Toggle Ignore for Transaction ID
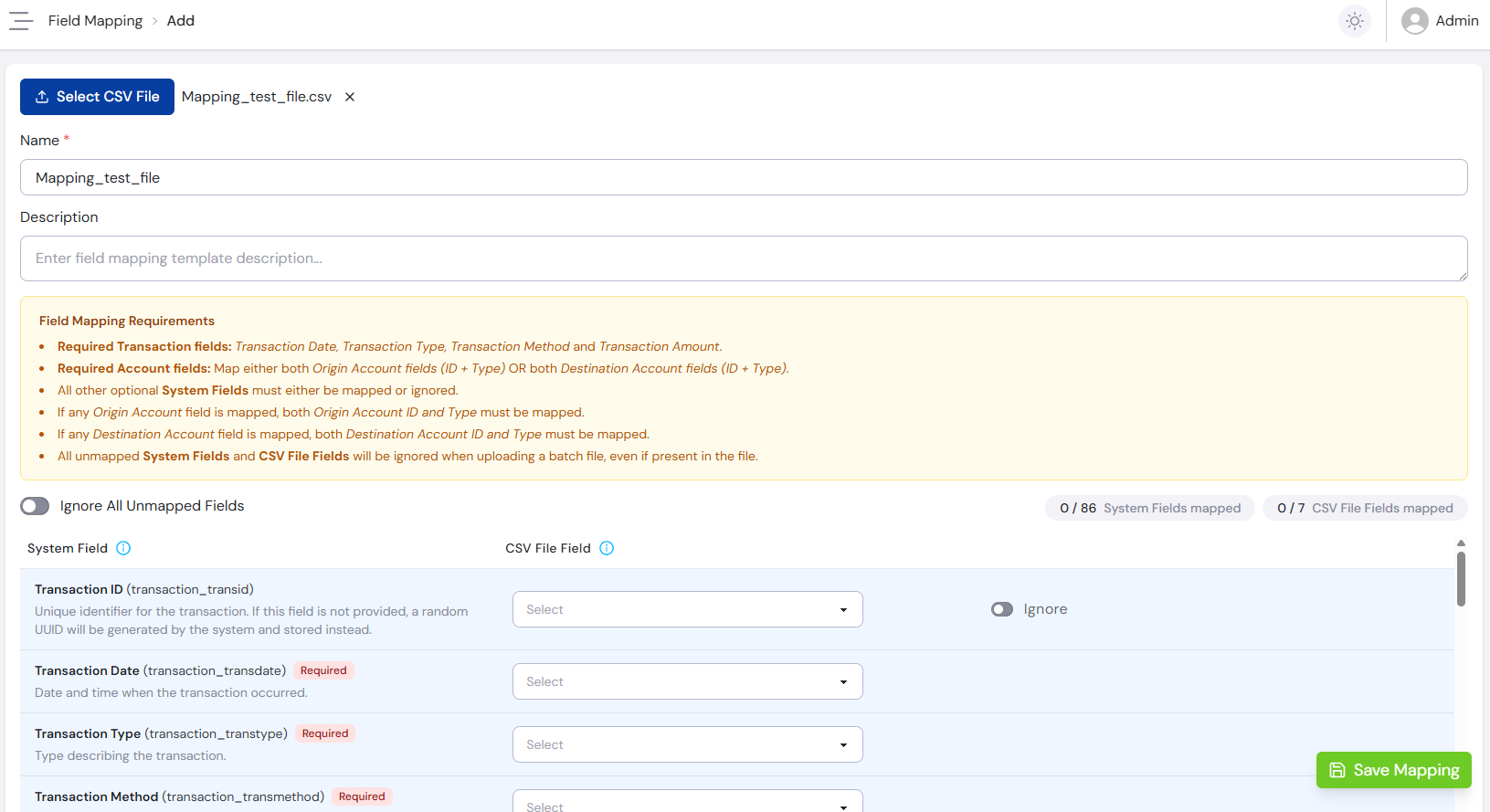The width and height of the screenshot is (1490, 812). [1002, 609]
